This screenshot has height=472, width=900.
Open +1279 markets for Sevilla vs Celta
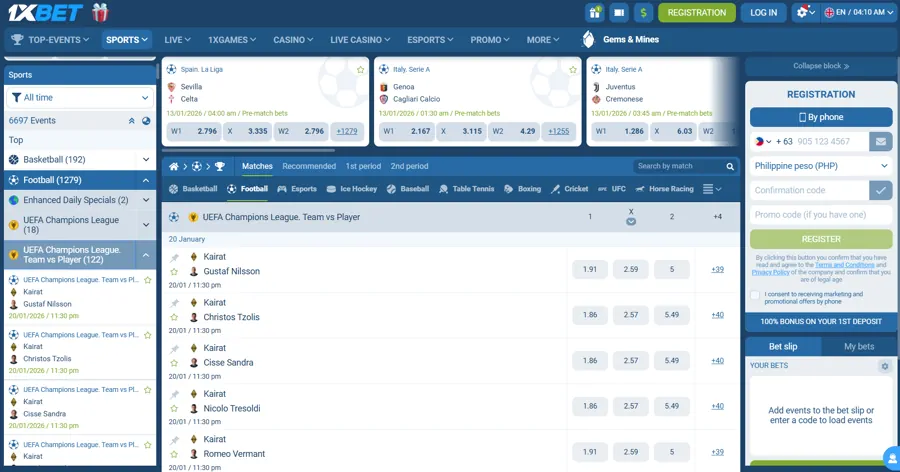click(x=347, y=131)
